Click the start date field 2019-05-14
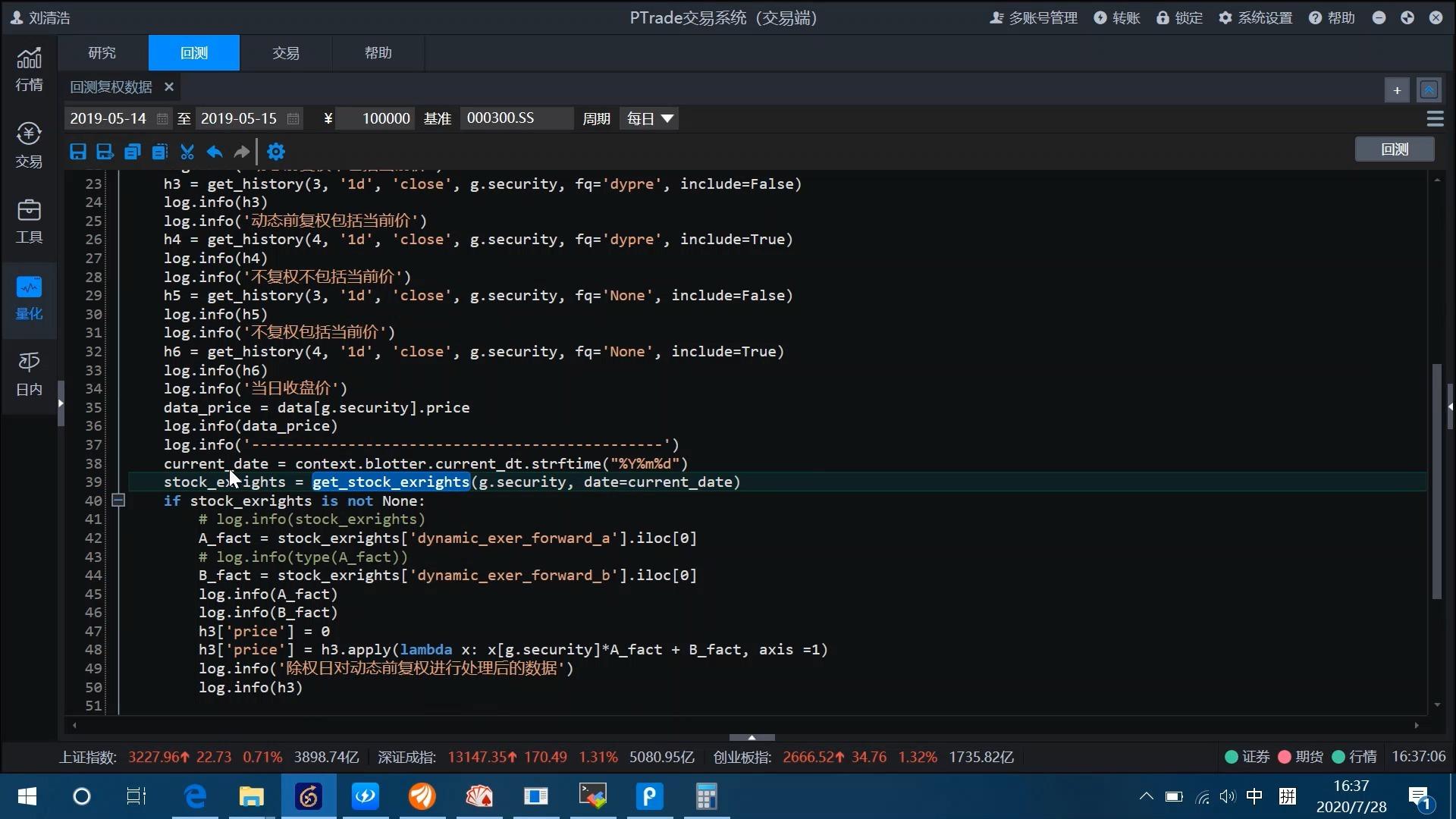This screenshot has height=819, width=1456. tap(108, 118)
